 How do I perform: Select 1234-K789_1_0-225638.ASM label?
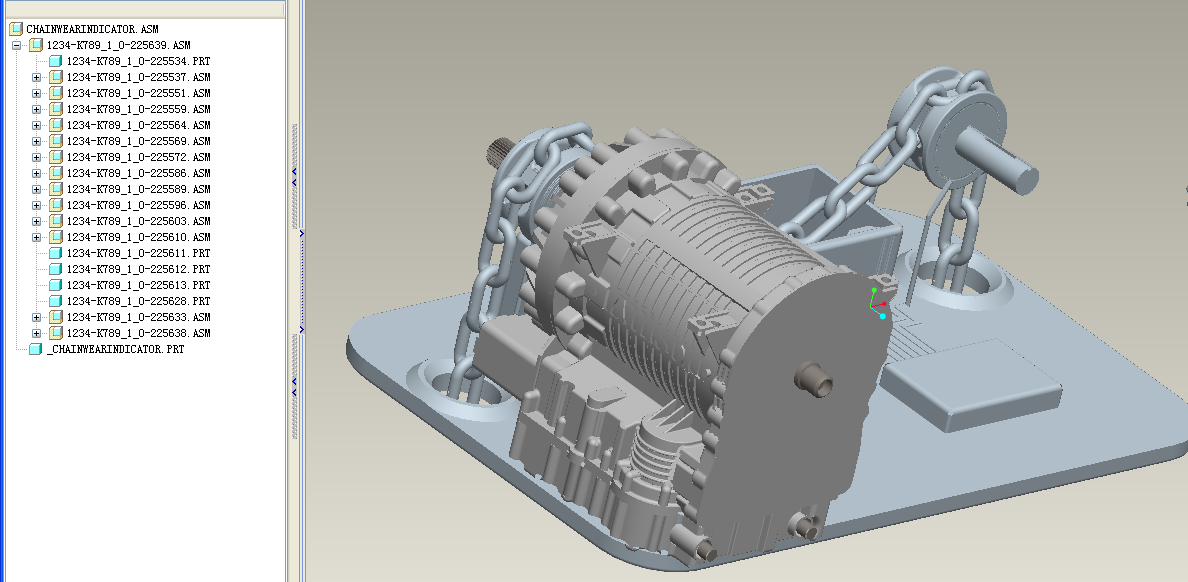[139, 333]
